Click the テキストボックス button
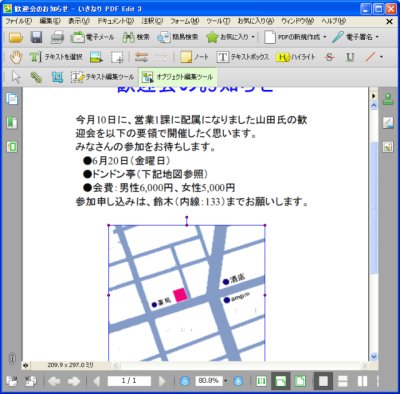 click(x=243, y=57)
